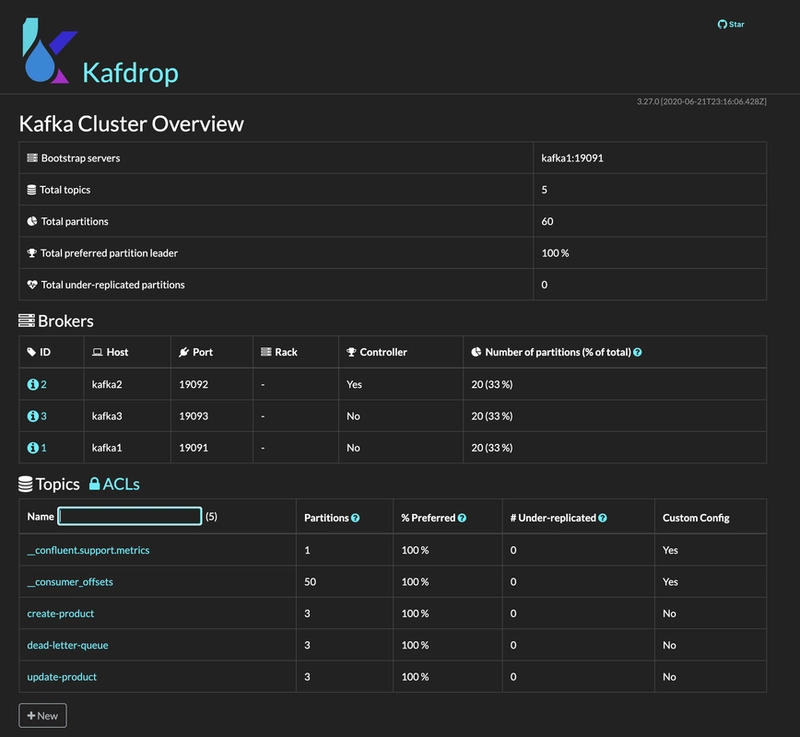This screenshot has height=737, width=800.
Task: Click the help icon beside # Under-replicated
Action: [x=603, y=518]
